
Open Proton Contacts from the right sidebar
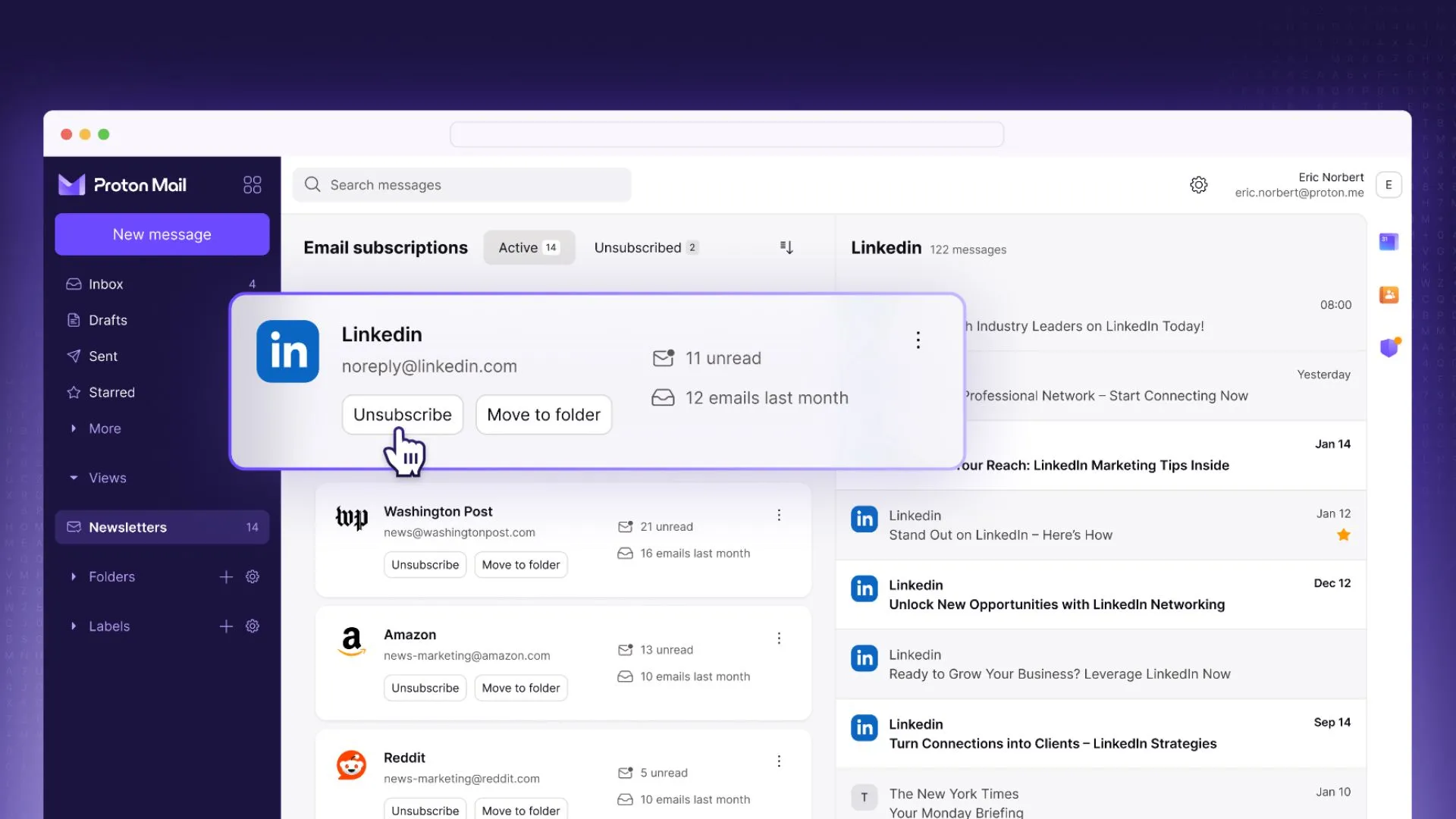pos(1389,294)
